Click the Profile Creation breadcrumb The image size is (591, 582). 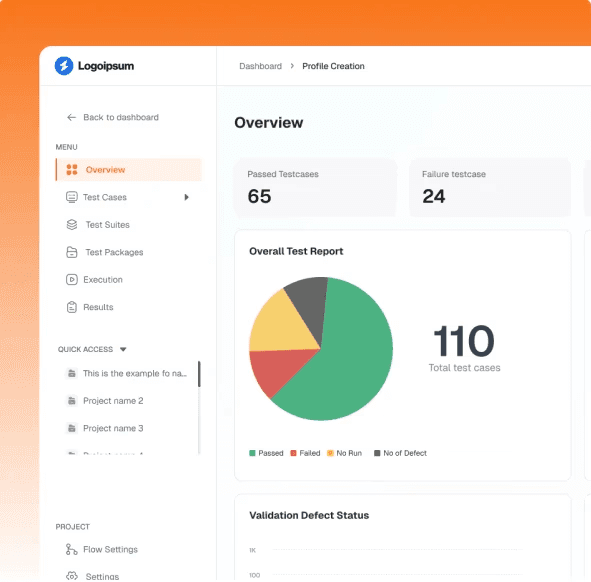[333, 66]
